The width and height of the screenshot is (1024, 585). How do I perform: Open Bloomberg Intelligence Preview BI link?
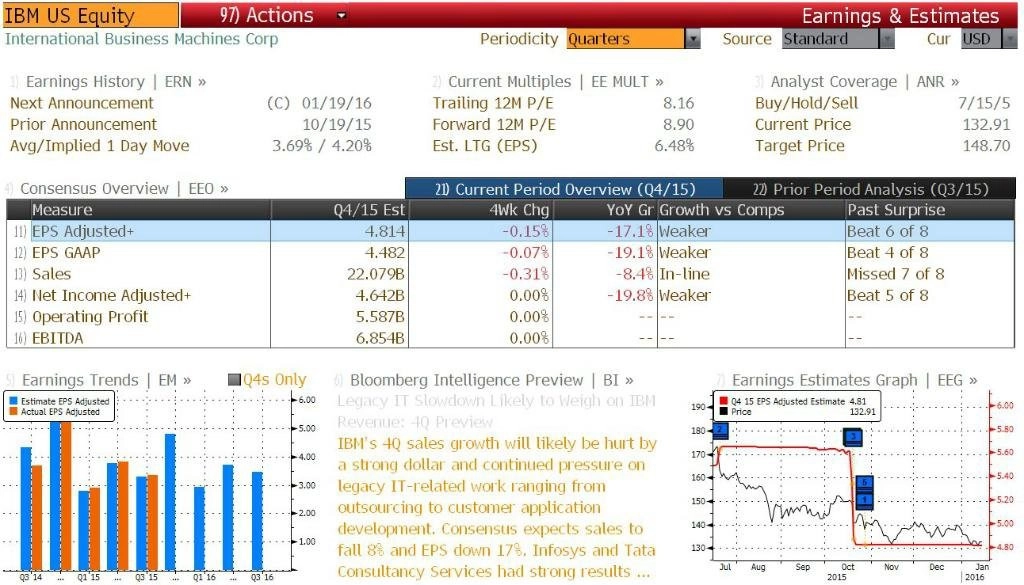(491, 380)
